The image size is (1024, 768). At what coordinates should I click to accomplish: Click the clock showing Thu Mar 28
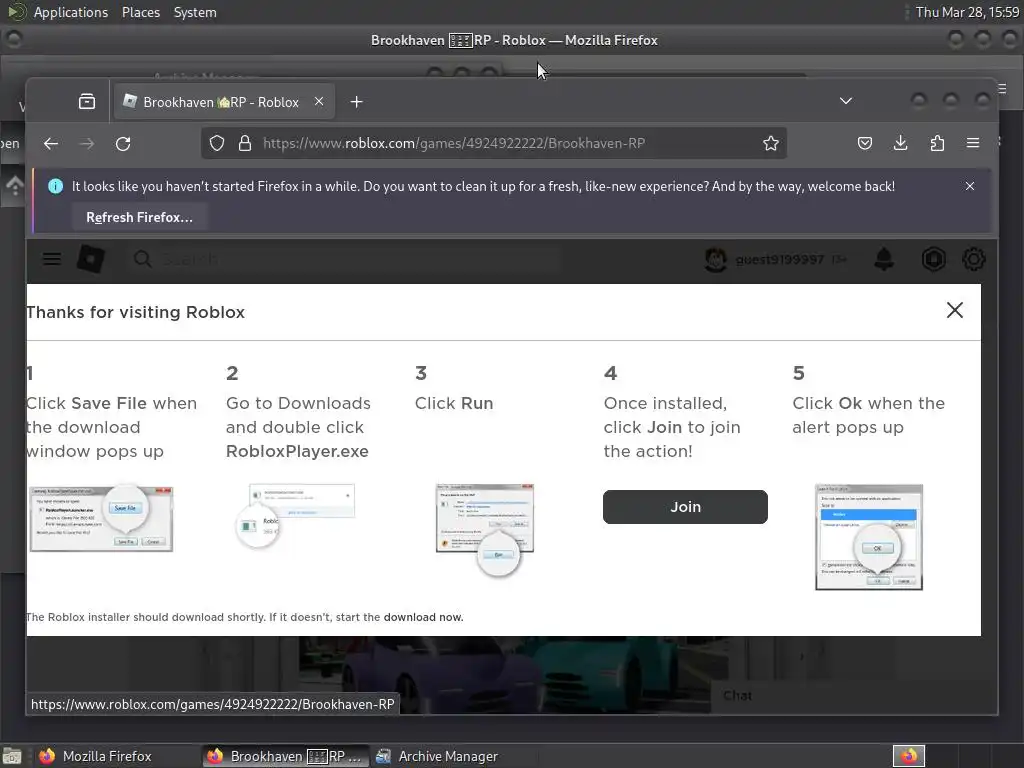pyautogui.click(x=967, y=12)
